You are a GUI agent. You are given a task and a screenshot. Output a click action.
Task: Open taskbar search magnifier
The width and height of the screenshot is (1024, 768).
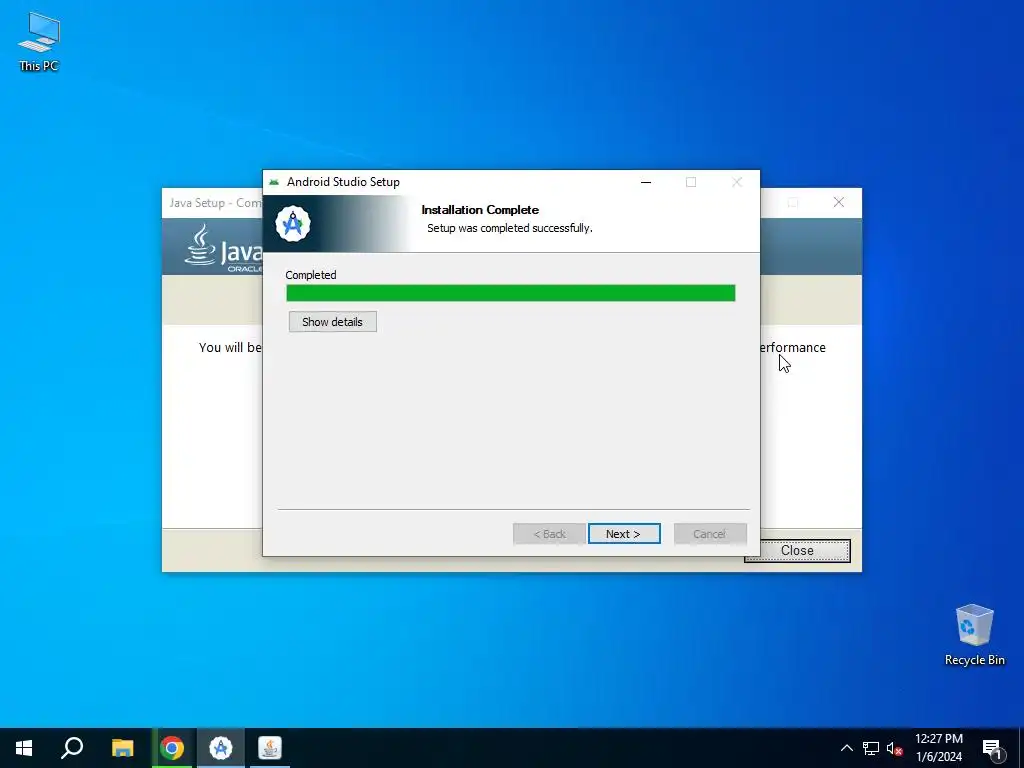72,748
